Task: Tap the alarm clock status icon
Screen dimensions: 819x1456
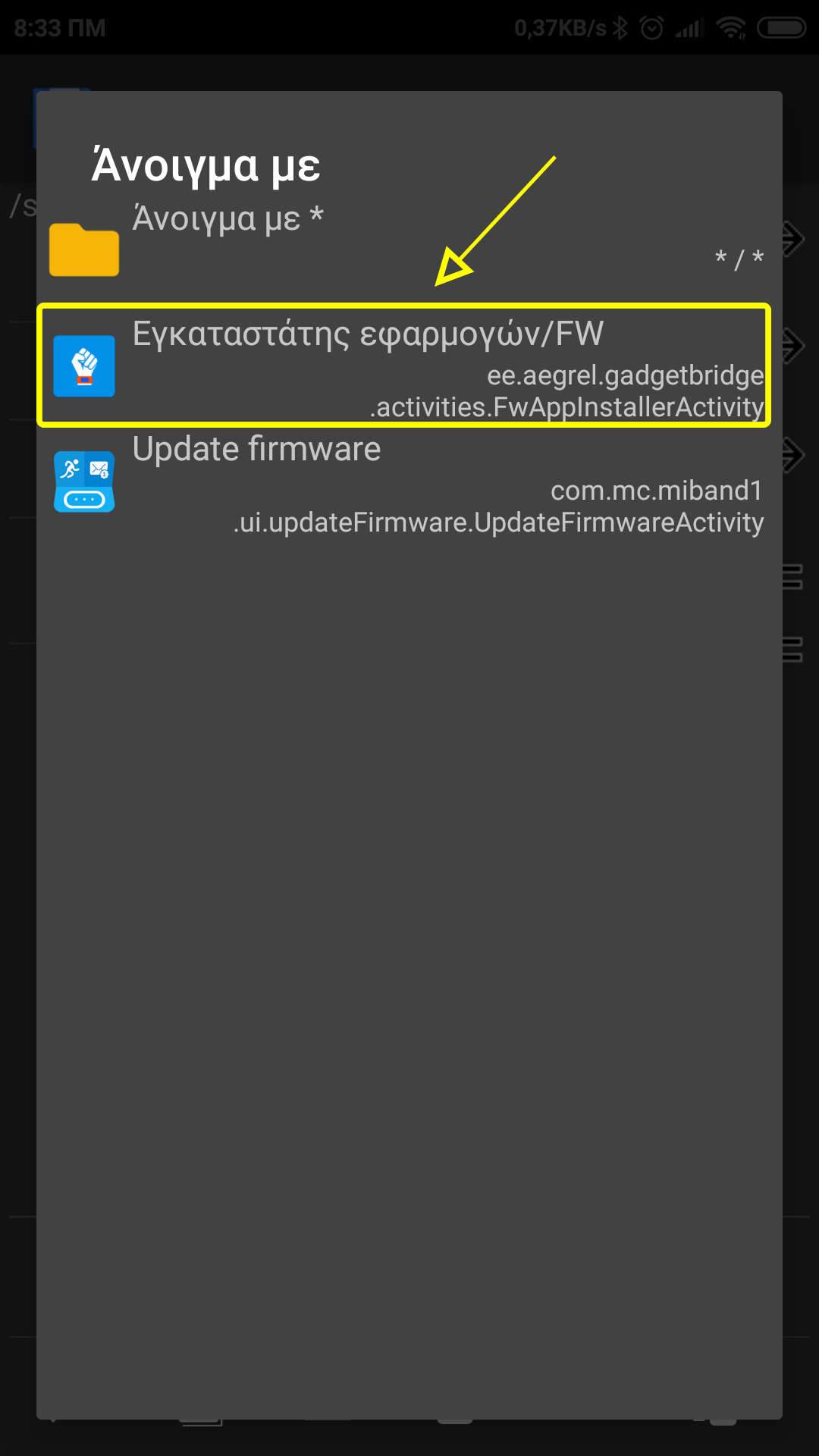Action: click(x=651, y=28)
